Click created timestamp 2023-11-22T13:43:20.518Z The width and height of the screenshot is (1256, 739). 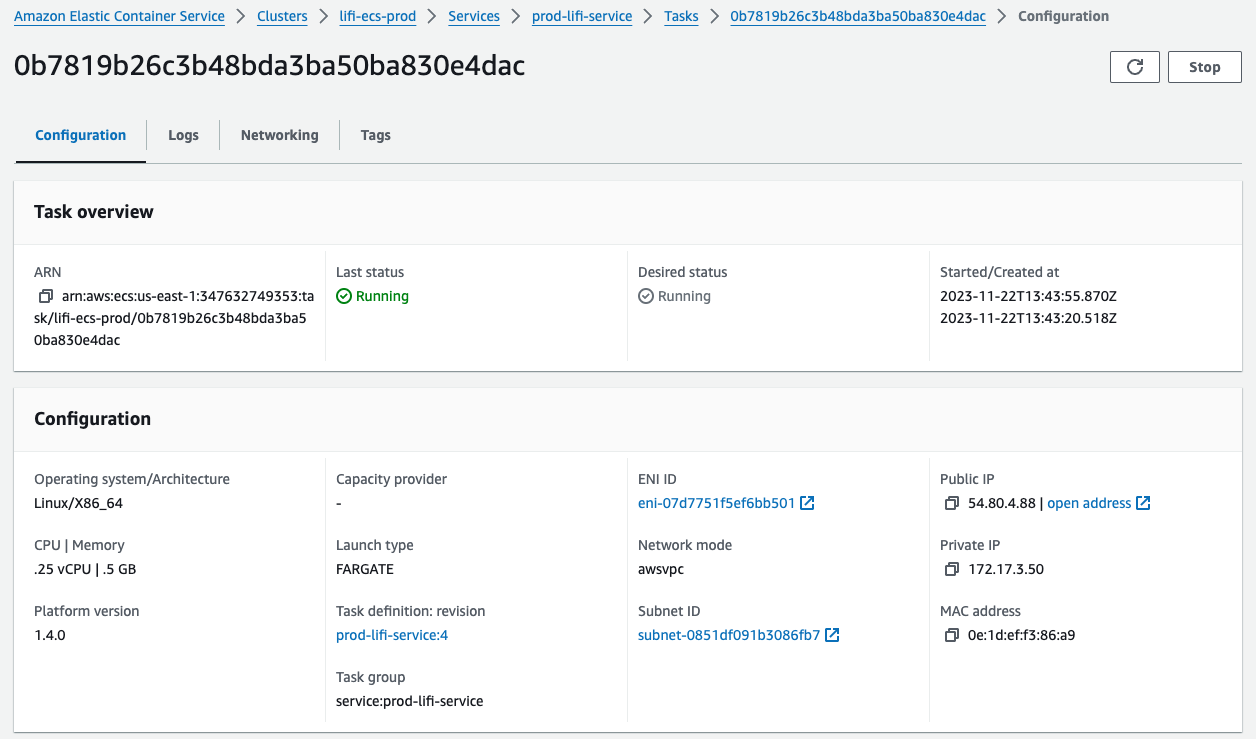pos(1028,318)
